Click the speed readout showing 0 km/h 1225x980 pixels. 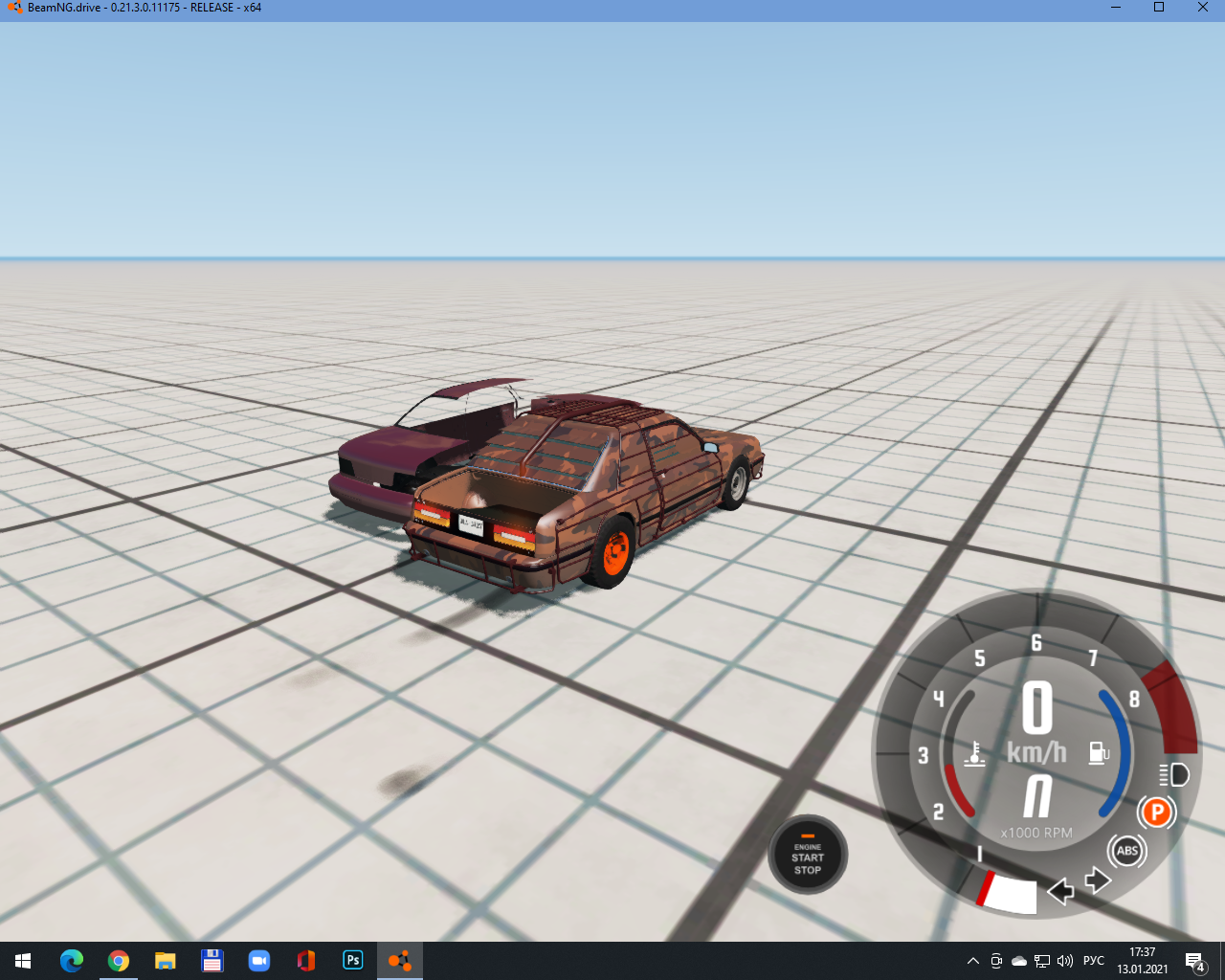[1037, 724]
